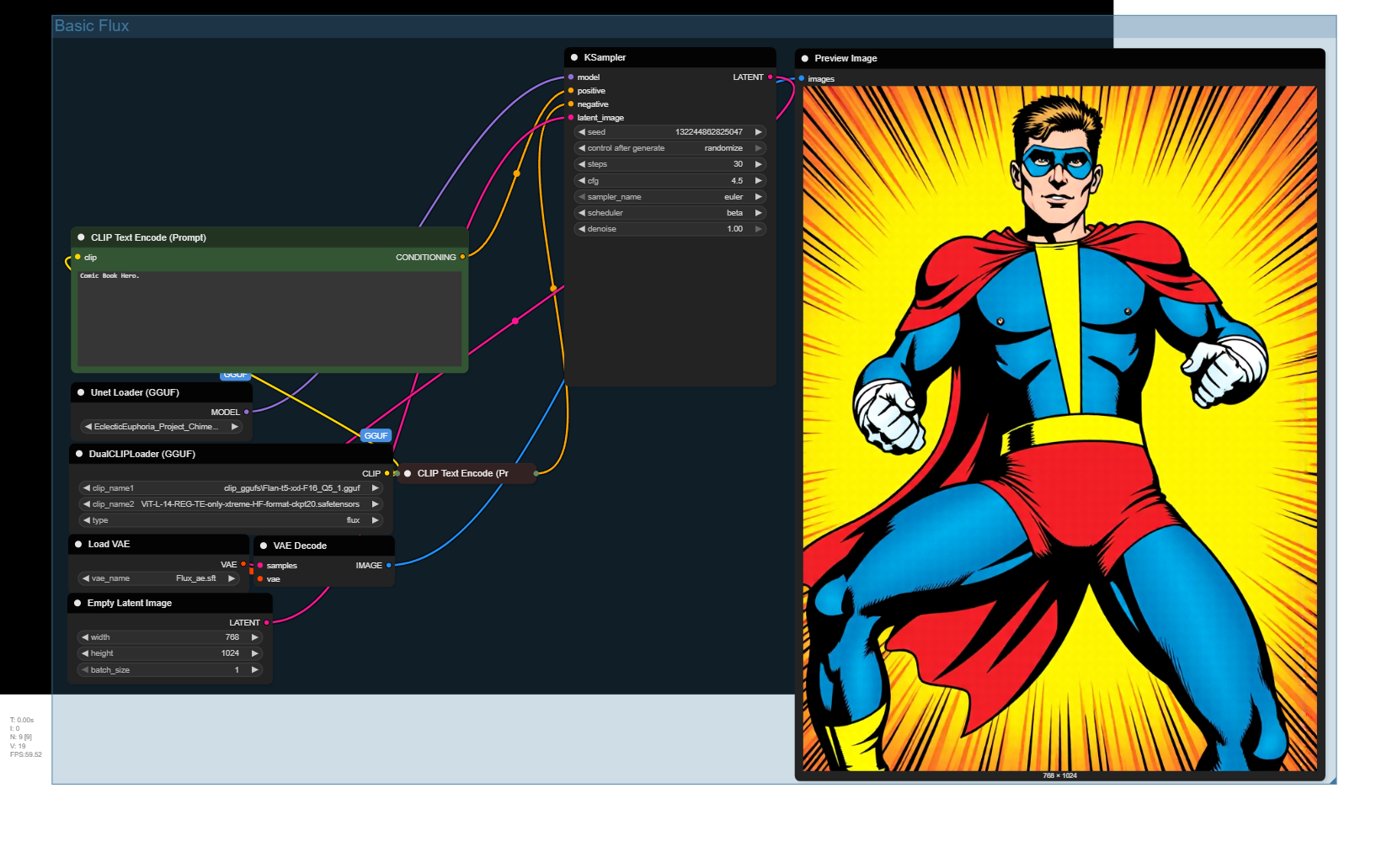Increase KSampler steps with the right arrow
This screenshot has height=868, width=1392.
point(758,164)
